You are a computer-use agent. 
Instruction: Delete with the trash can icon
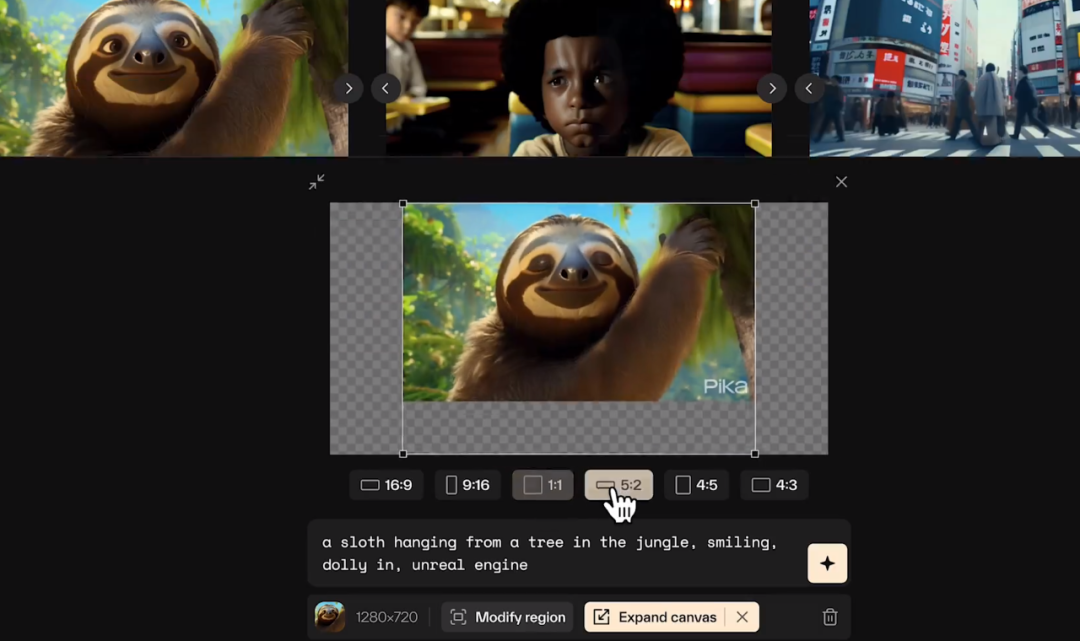(830, 617)
